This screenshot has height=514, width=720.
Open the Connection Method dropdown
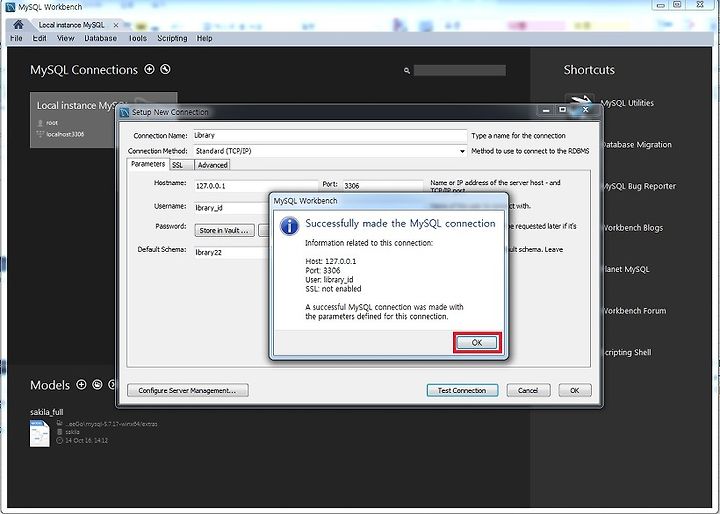[x=330, y=151]
